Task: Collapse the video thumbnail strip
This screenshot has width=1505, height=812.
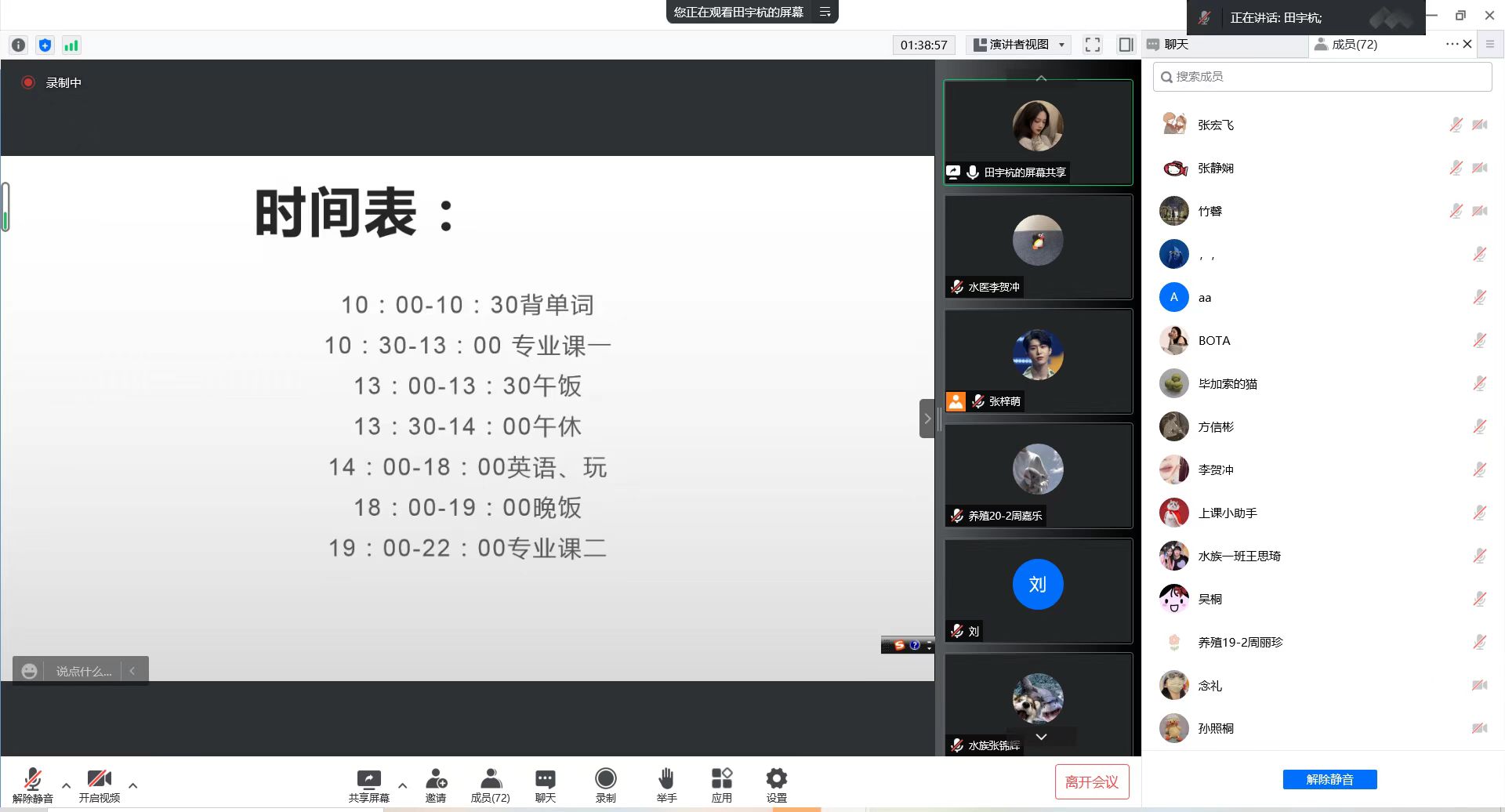Action: point(927,419)
